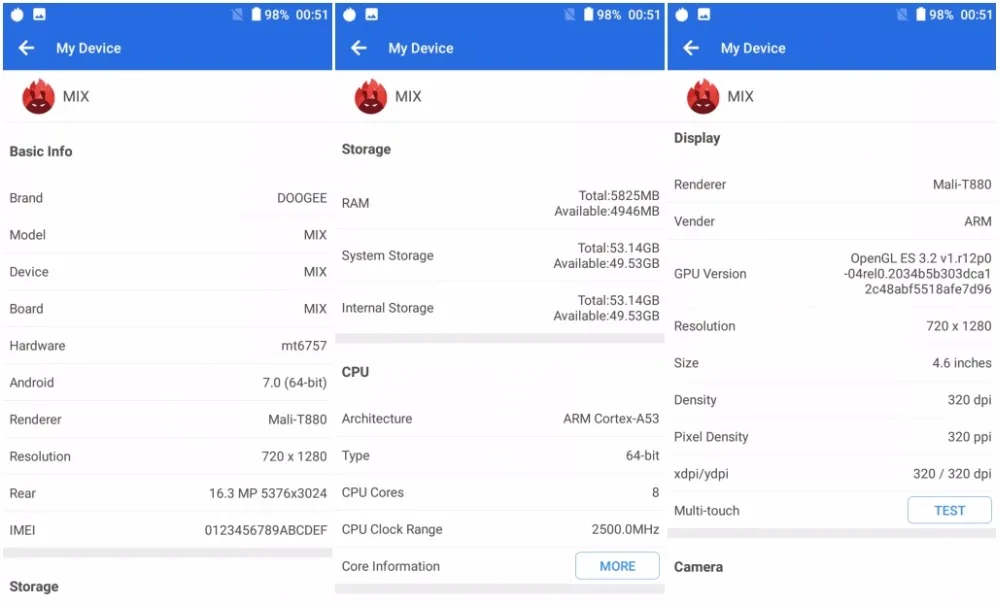Tap AnTuTu logo above the Display heading
This screenshot has height=604, width=1000.
tap(703, 96)
